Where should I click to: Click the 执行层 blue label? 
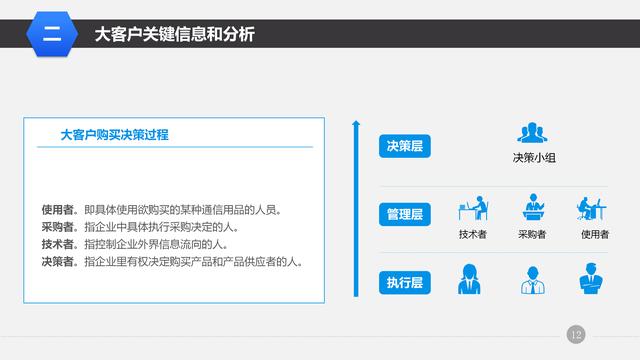point(404,282)
